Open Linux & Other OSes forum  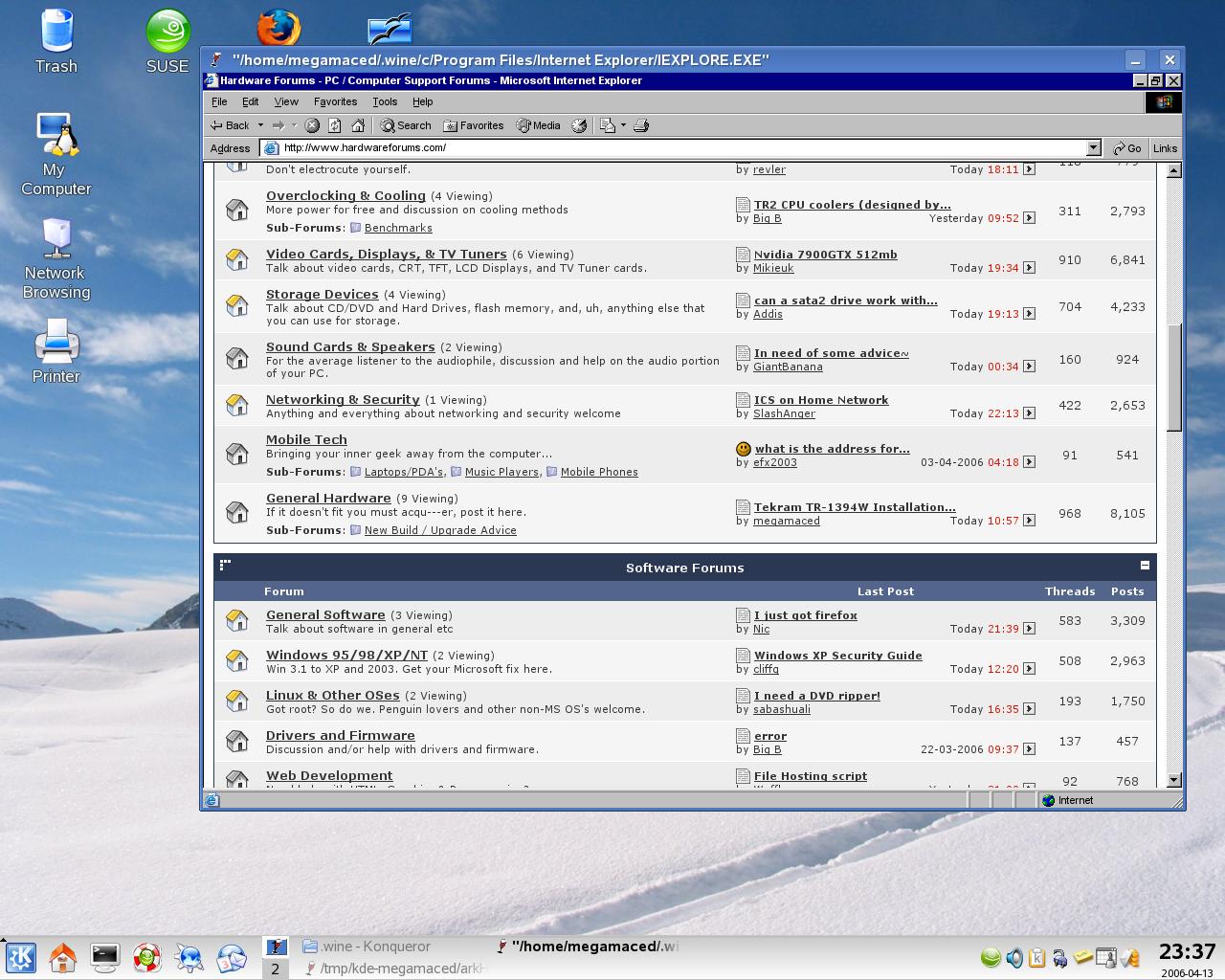(x=333, y=695)
